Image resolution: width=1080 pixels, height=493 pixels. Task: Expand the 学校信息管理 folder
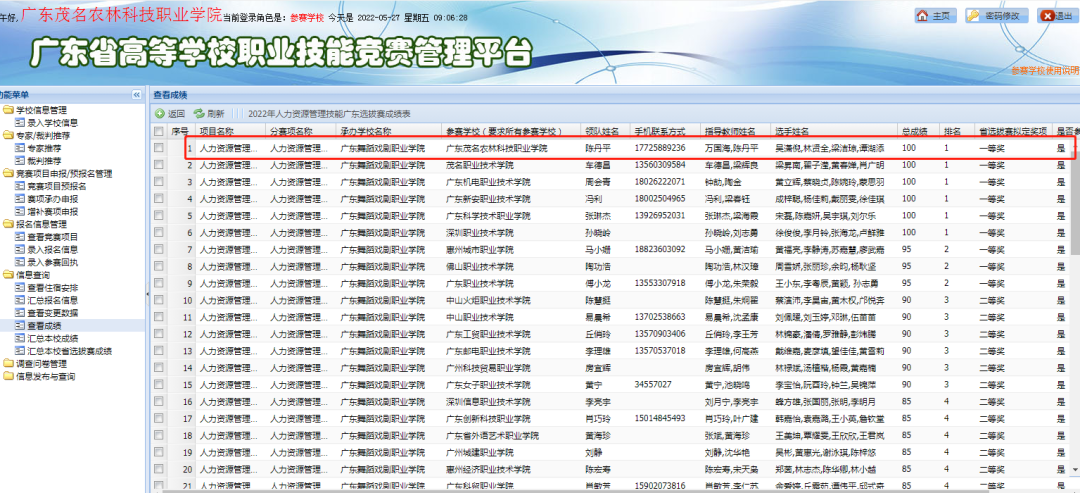tap(42, 109)
